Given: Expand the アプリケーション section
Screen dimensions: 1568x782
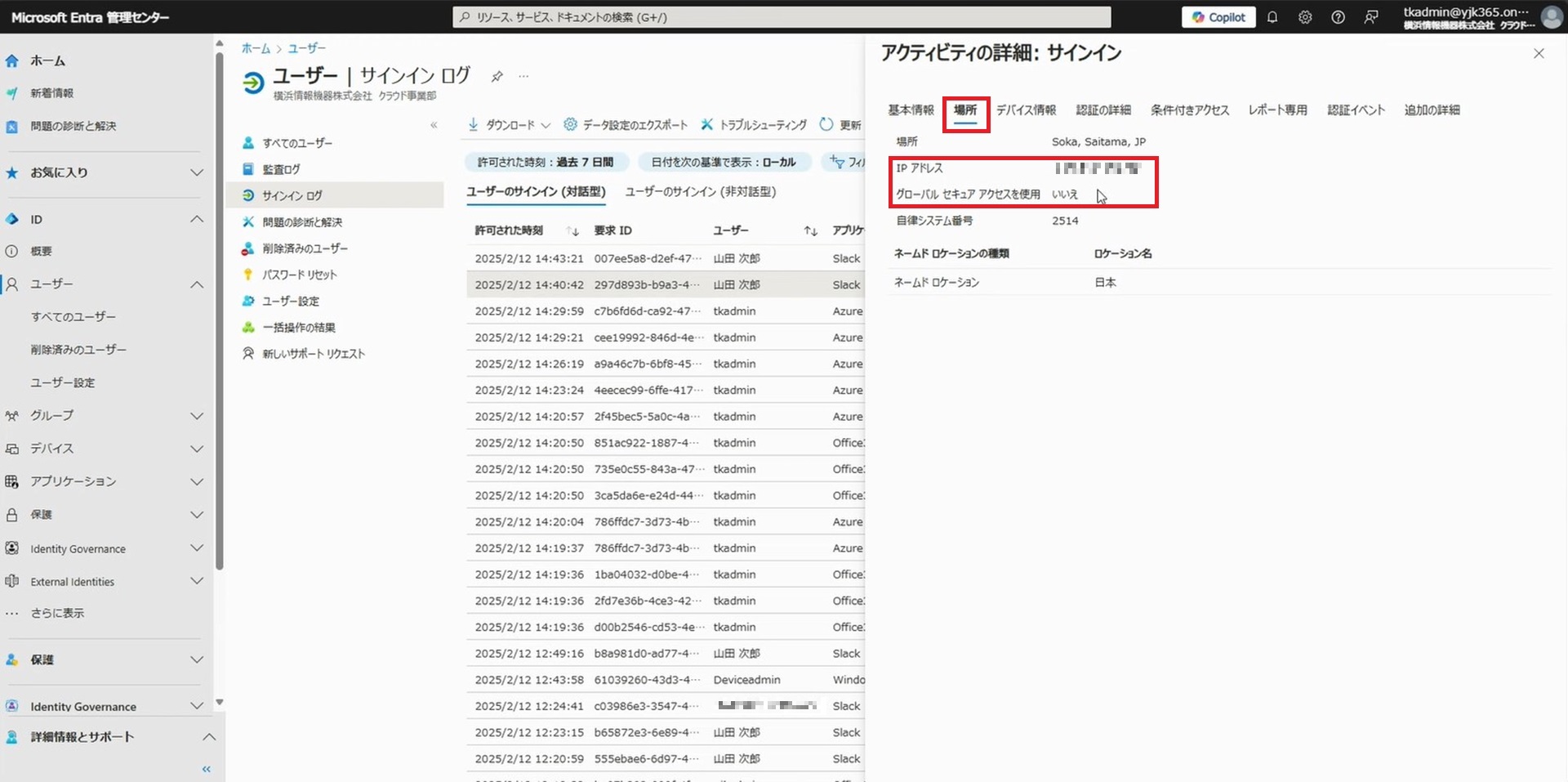Looking at the screenshot, I should [x=196, y=481].
